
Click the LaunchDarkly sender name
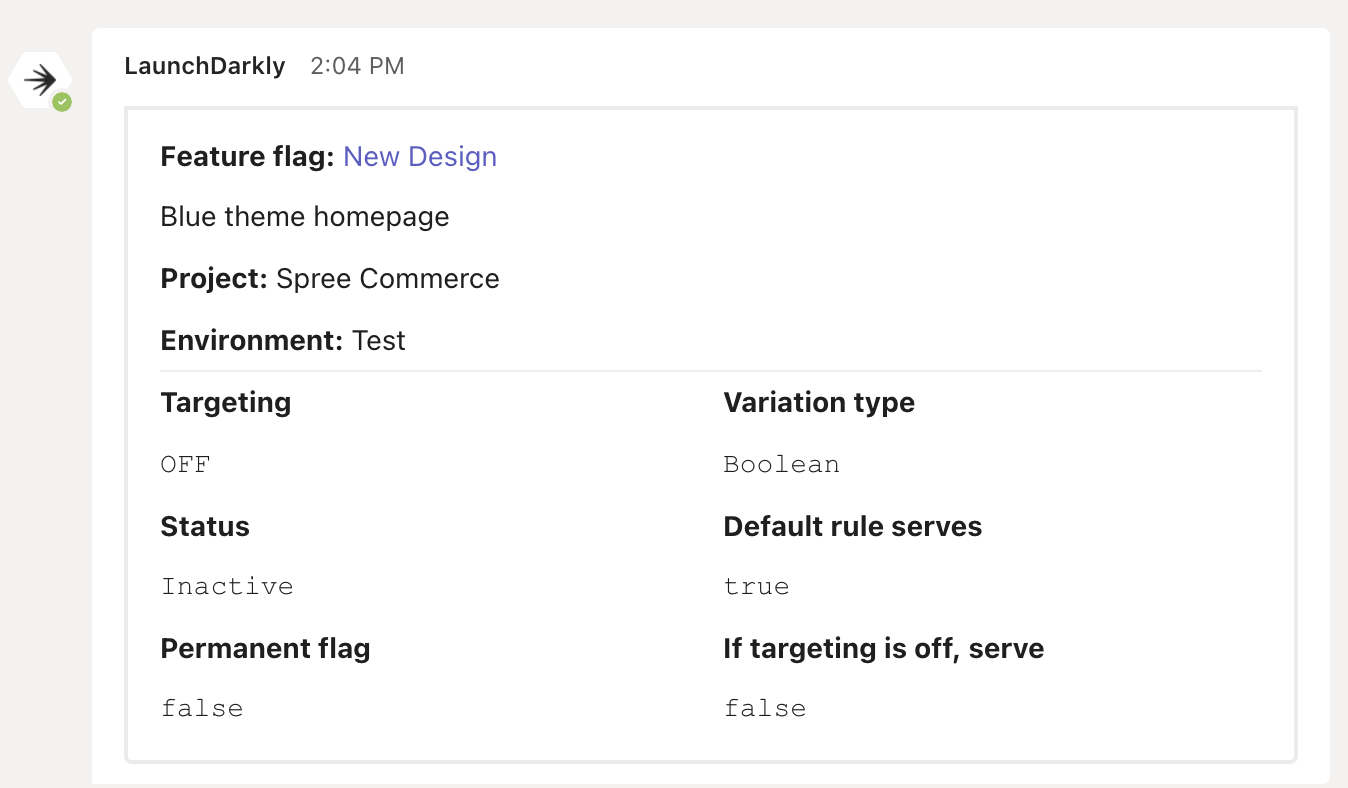coord(204,65)
